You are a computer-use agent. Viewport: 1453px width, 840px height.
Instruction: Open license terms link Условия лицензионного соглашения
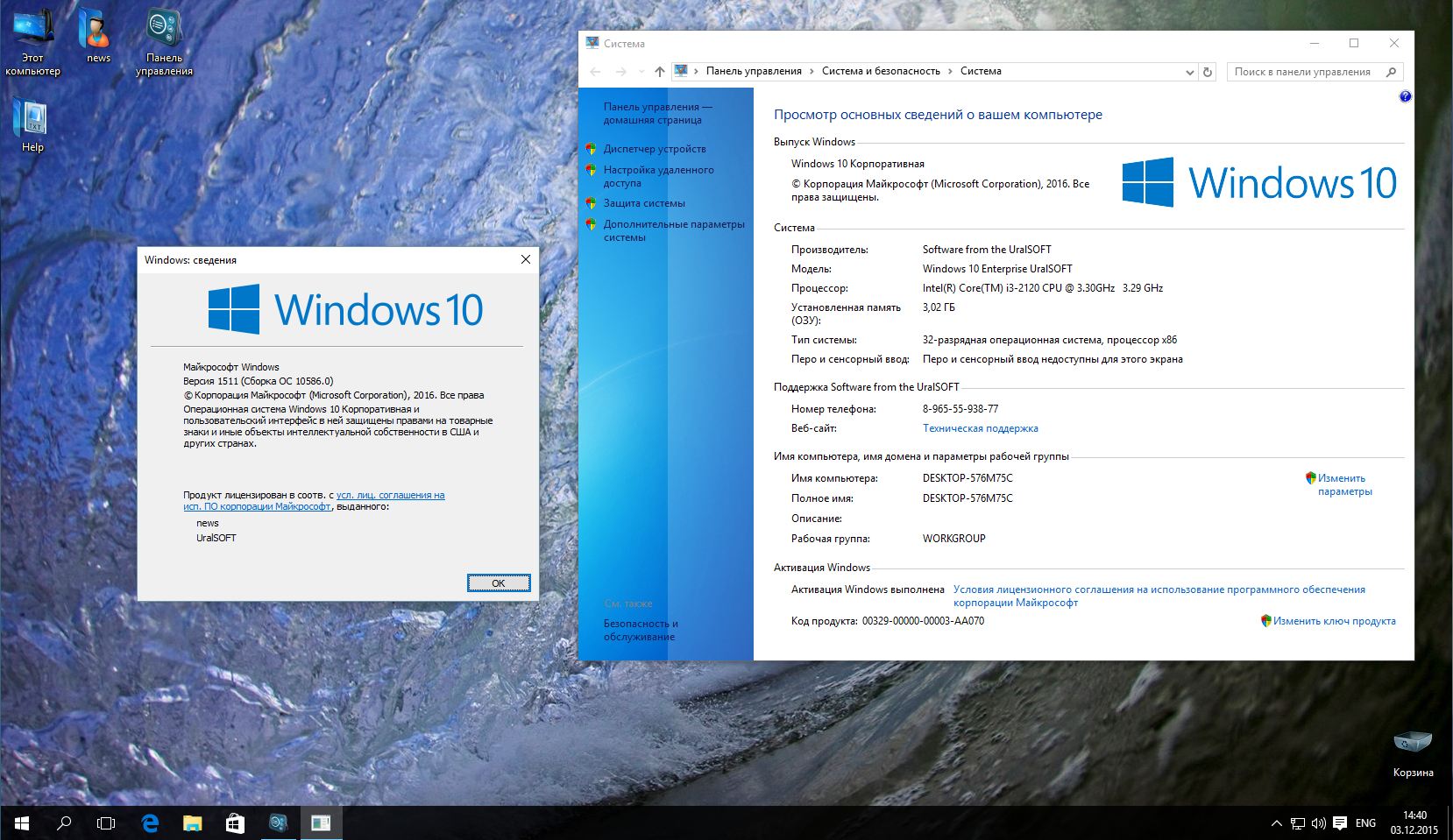point(1159,596)
